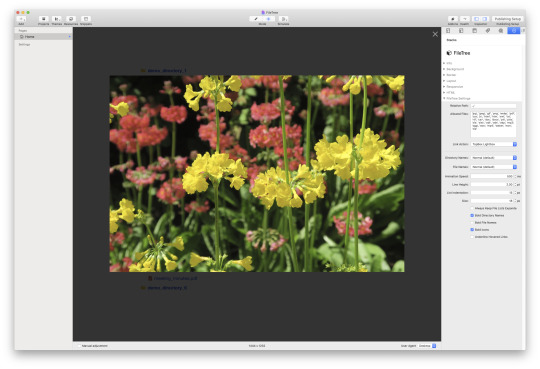540x369 pixels.
Task: Uncheck Bold Directory Names
Action: coord(472,215)
